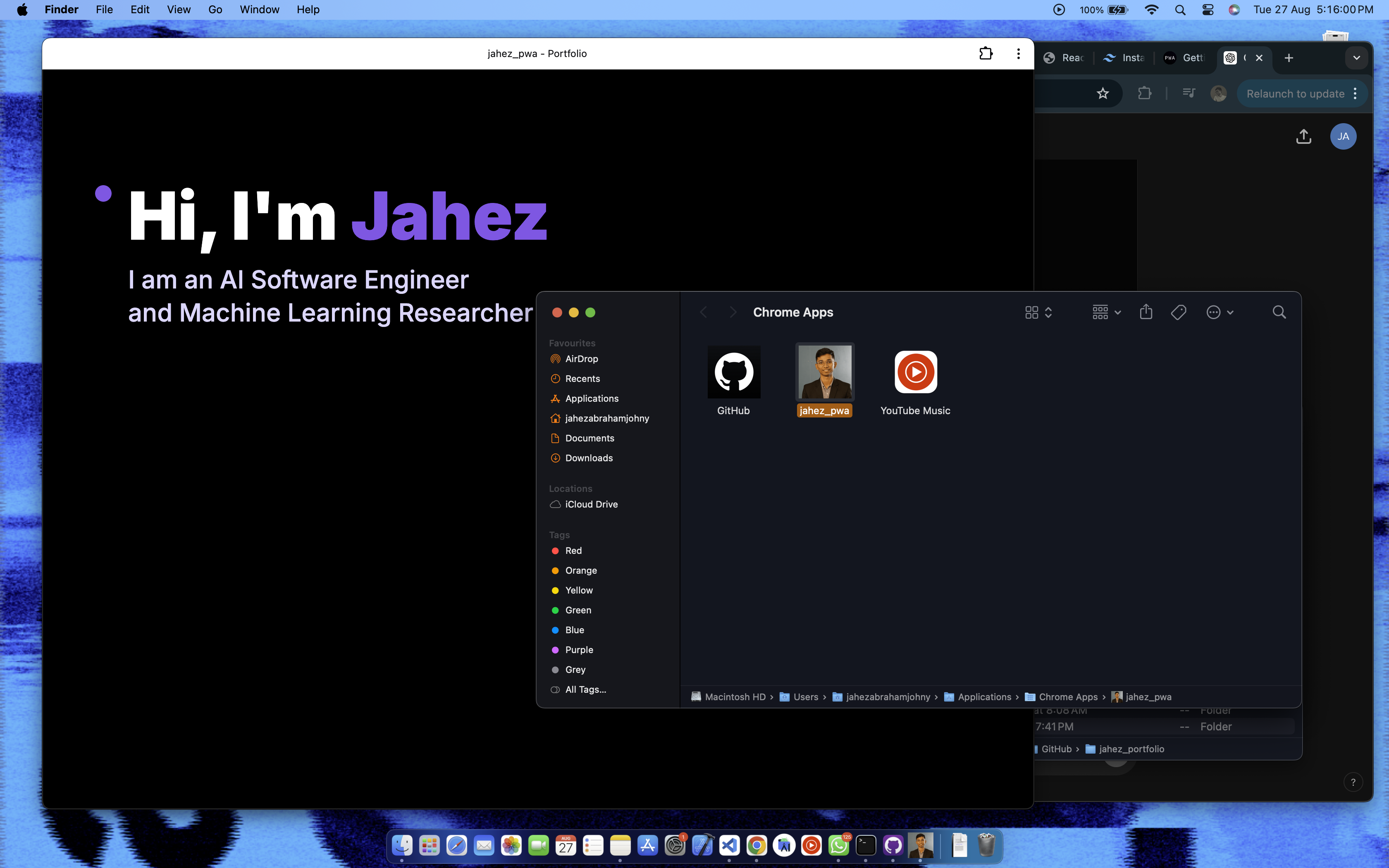Click the extensions puzzle icon in PWA title bar

(986, 53)
